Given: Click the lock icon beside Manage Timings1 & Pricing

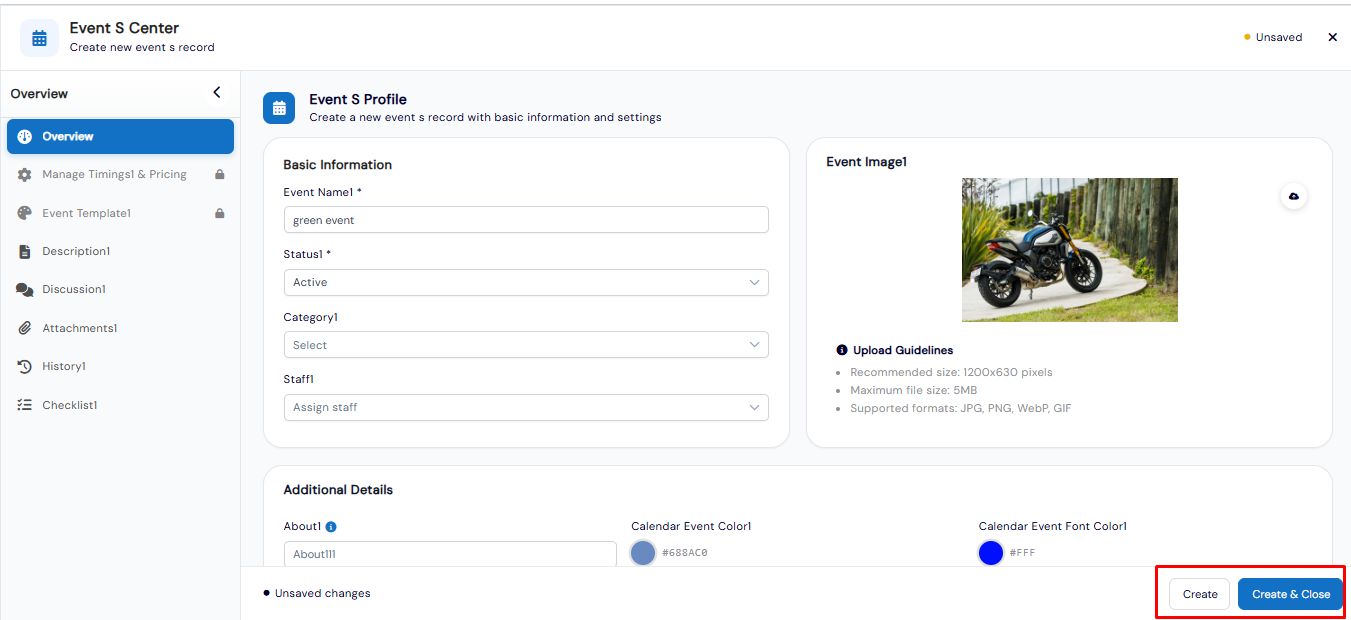Looking at the screenshot, I should tap(220, 174).
